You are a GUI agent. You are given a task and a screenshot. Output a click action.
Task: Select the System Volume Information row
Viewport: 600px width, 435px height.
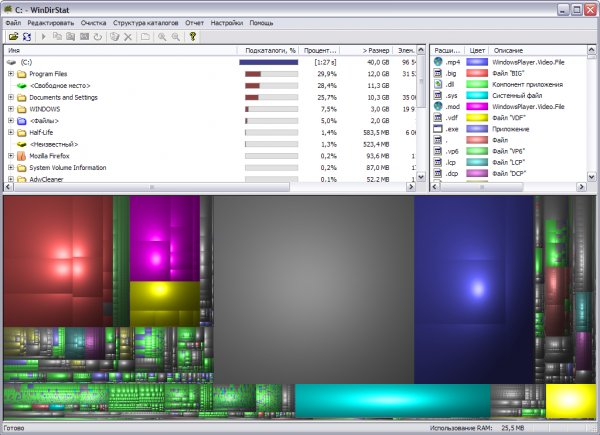coord(210,168)
